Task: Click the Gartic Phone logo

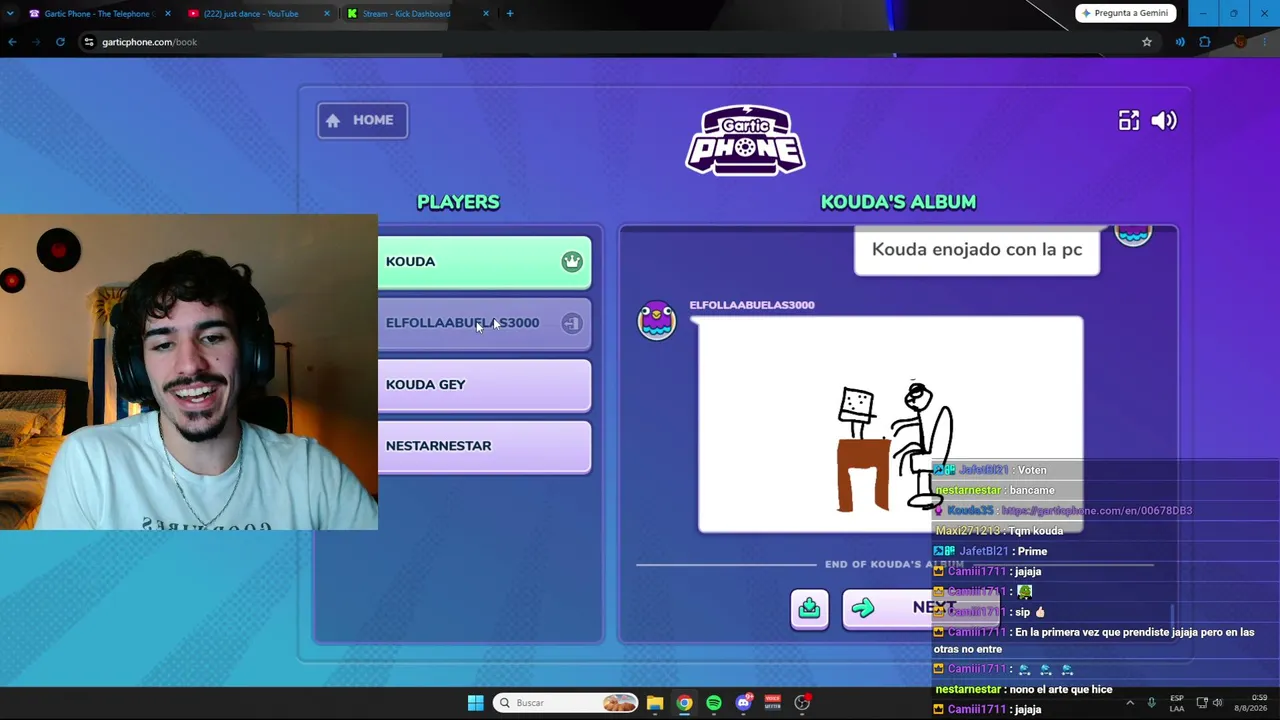Action: (x=745, y=140)
